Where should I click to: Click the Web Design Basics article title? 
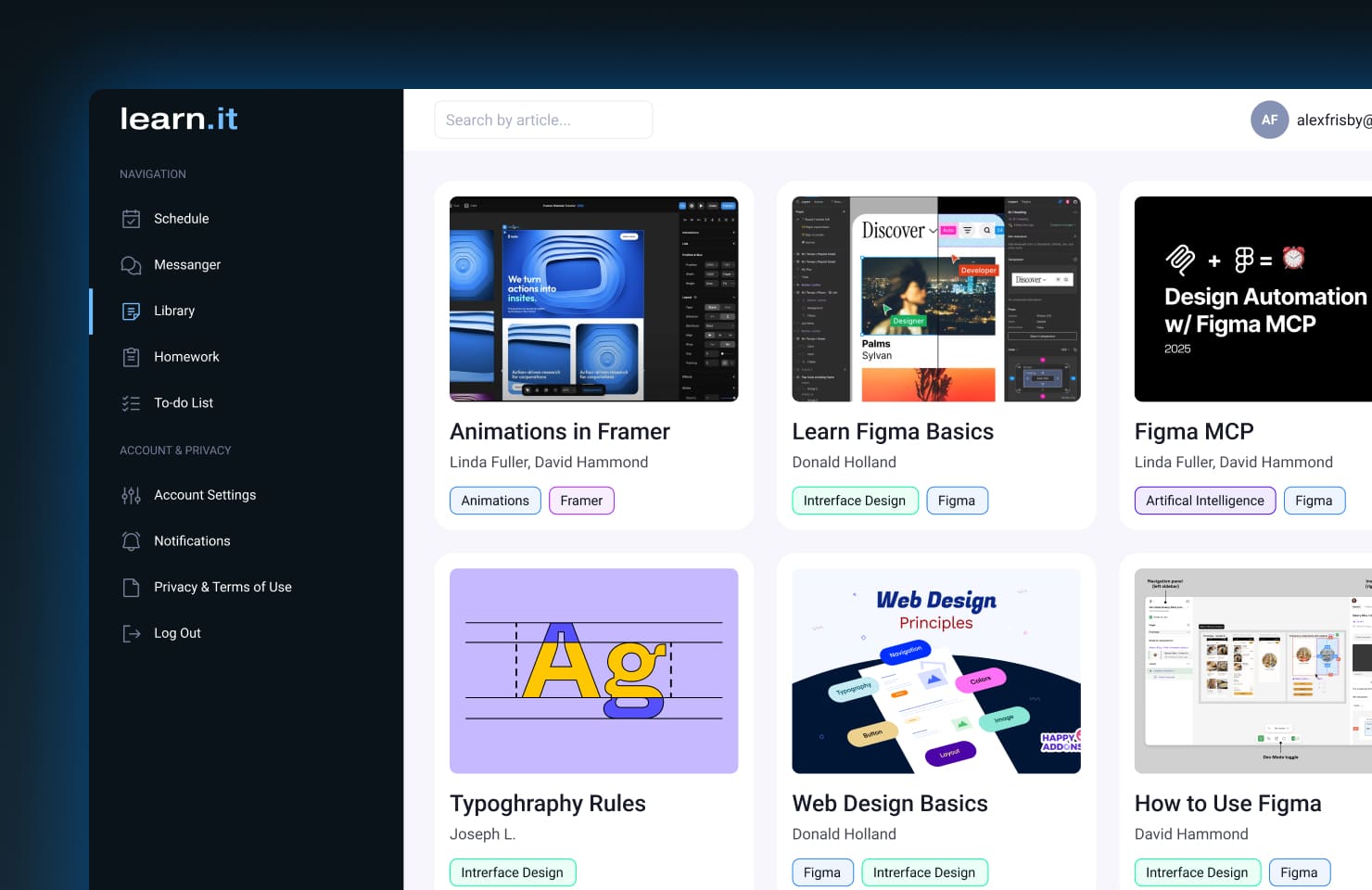[890, 803]
